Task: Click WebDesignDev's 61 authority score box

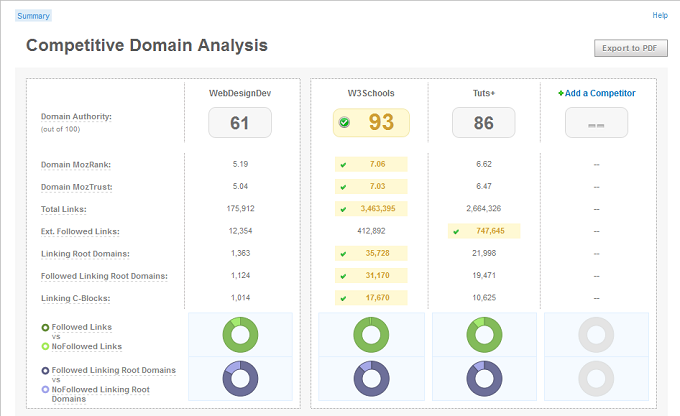Action: coord(240,123)
